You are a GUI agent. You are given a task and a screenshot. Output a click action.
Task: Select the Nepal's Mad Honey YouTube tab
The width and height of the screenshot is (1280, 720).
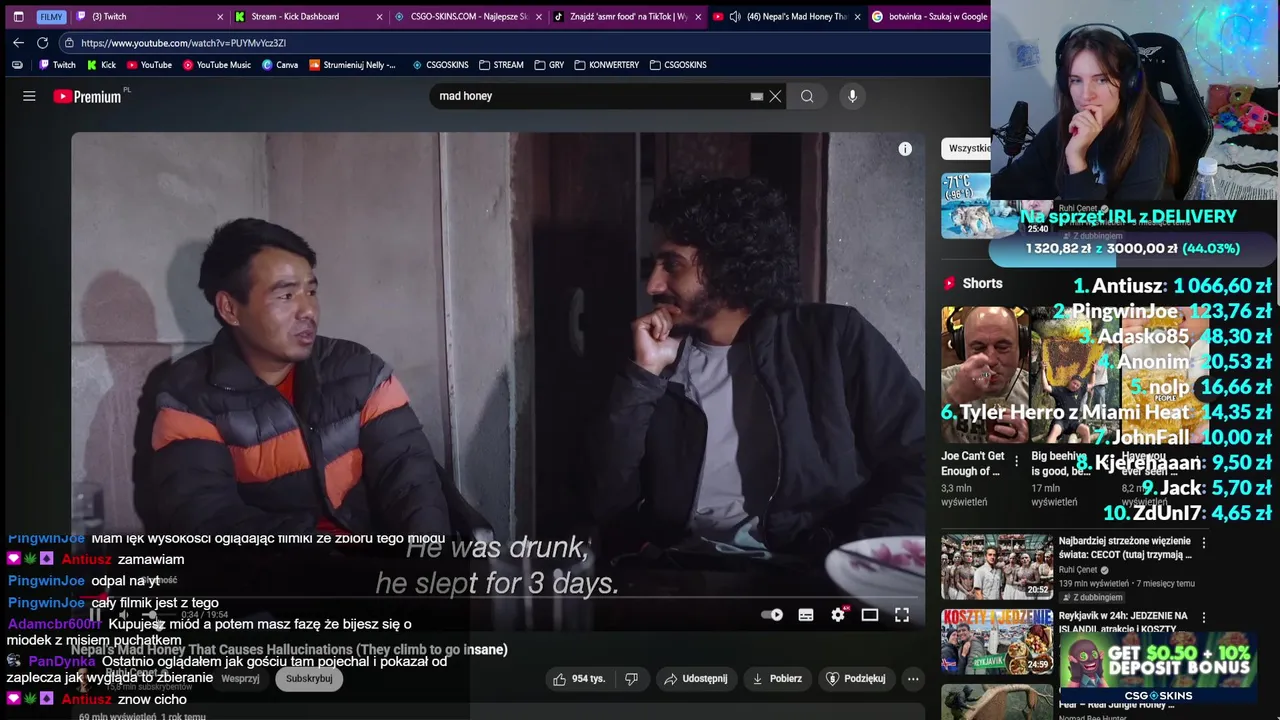pyautogui.click(x=786, y=16)
